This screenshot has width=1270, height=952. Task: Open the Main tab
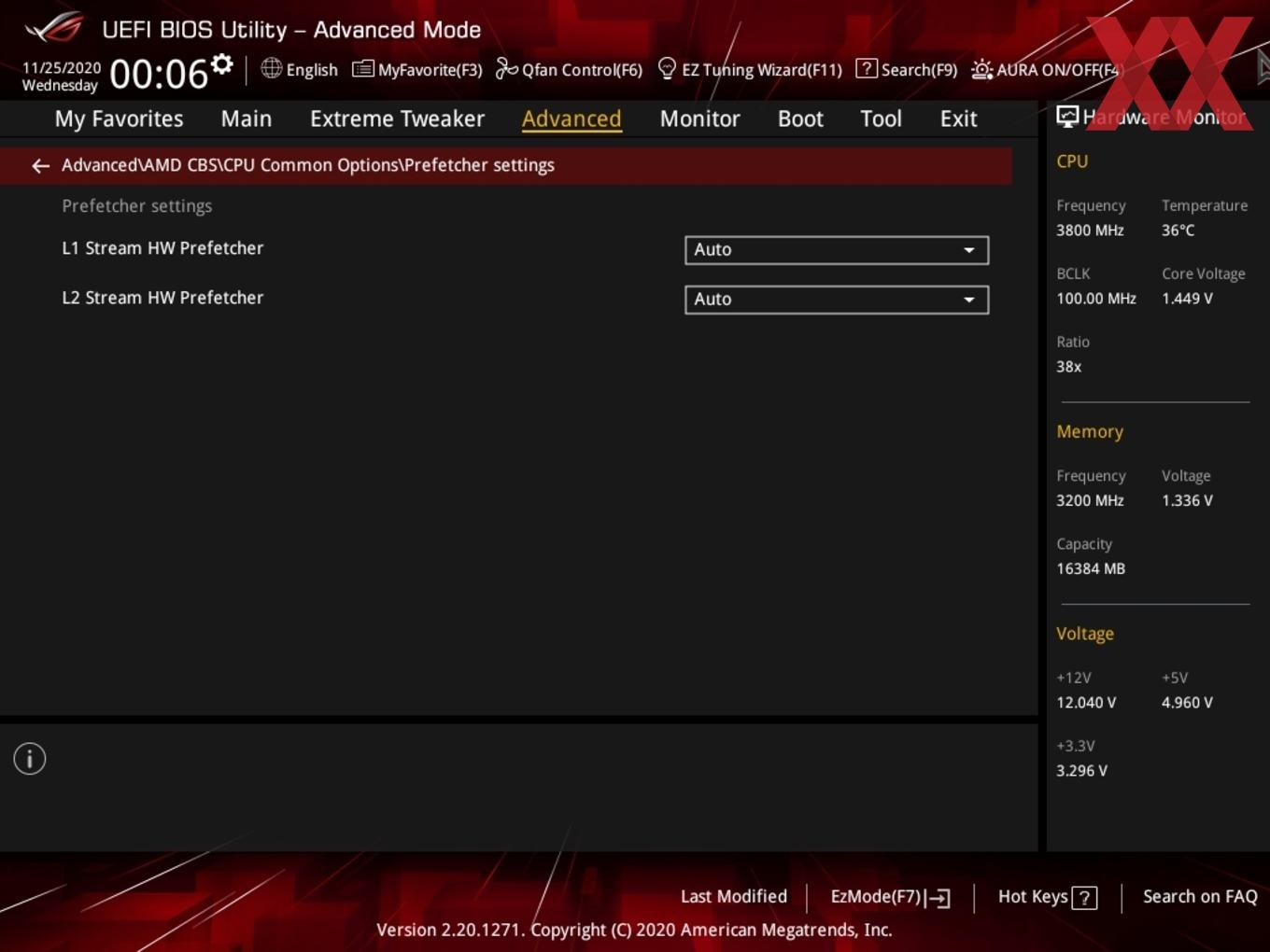247,119
